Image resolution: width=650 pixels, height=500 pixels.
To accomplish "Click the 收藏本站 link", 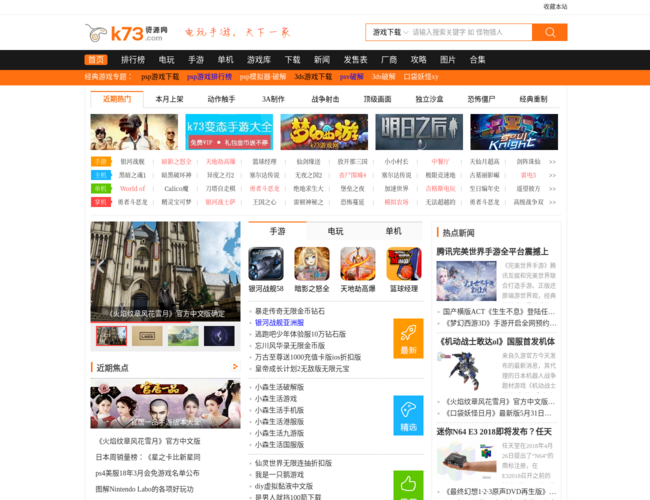I will (555, 7).
